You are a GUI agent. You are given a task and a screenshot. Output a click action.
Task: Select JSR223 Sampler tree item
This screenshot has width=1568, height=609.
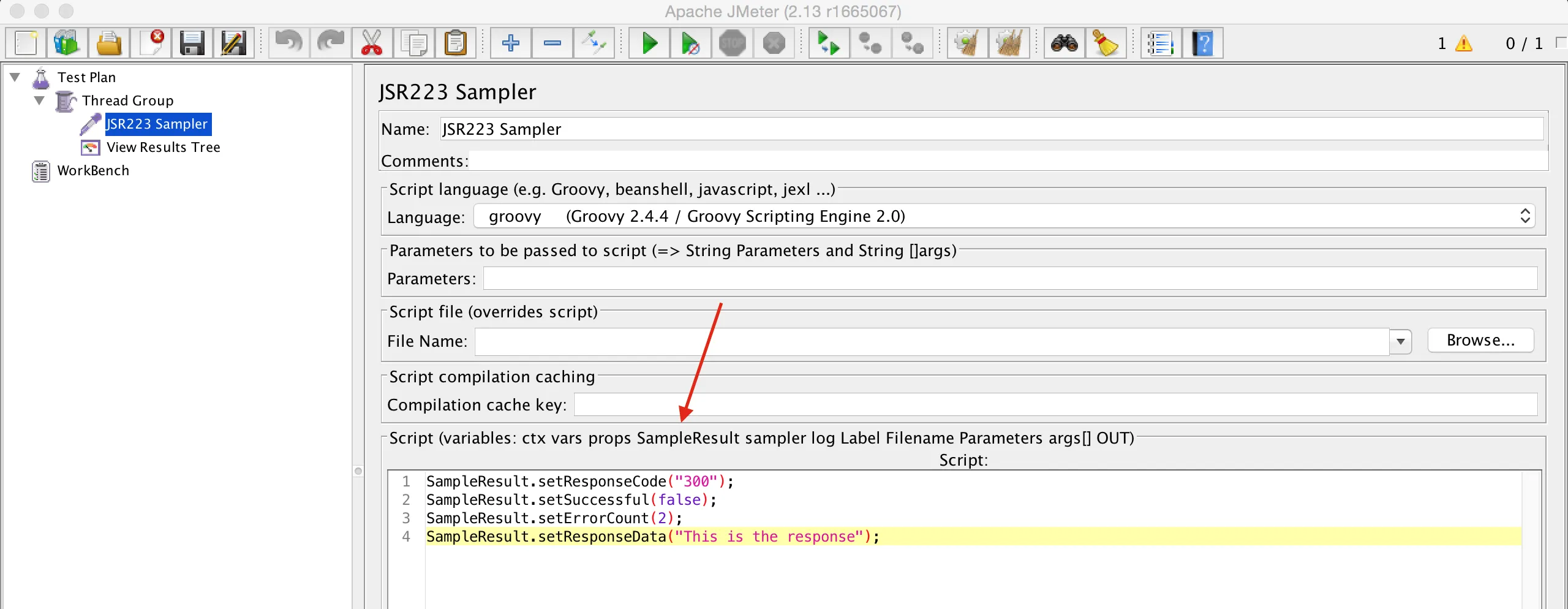click(157, 124)
